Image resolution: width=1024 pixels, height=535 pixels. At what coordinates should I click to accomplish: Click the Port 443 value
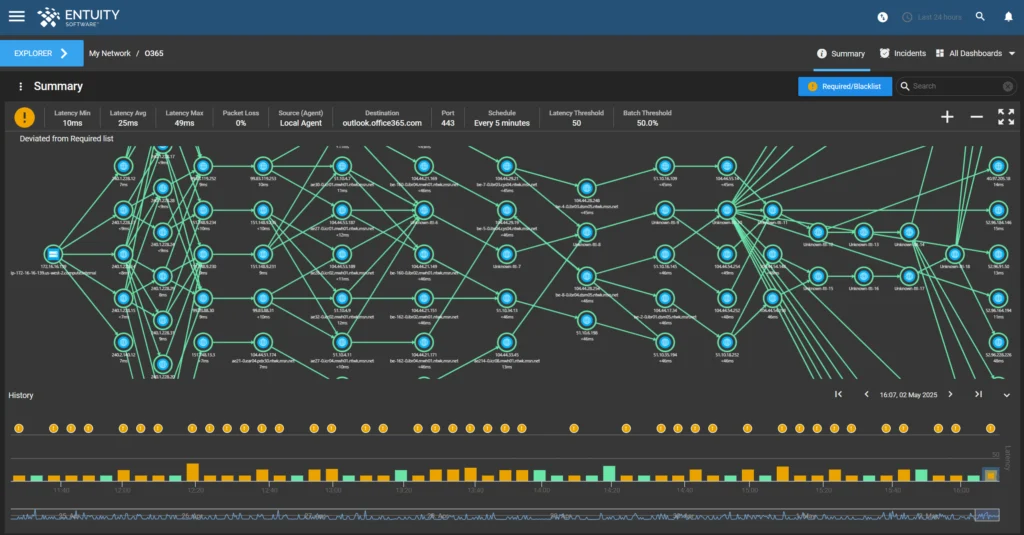pyautogui.click(x=447, y=123)
